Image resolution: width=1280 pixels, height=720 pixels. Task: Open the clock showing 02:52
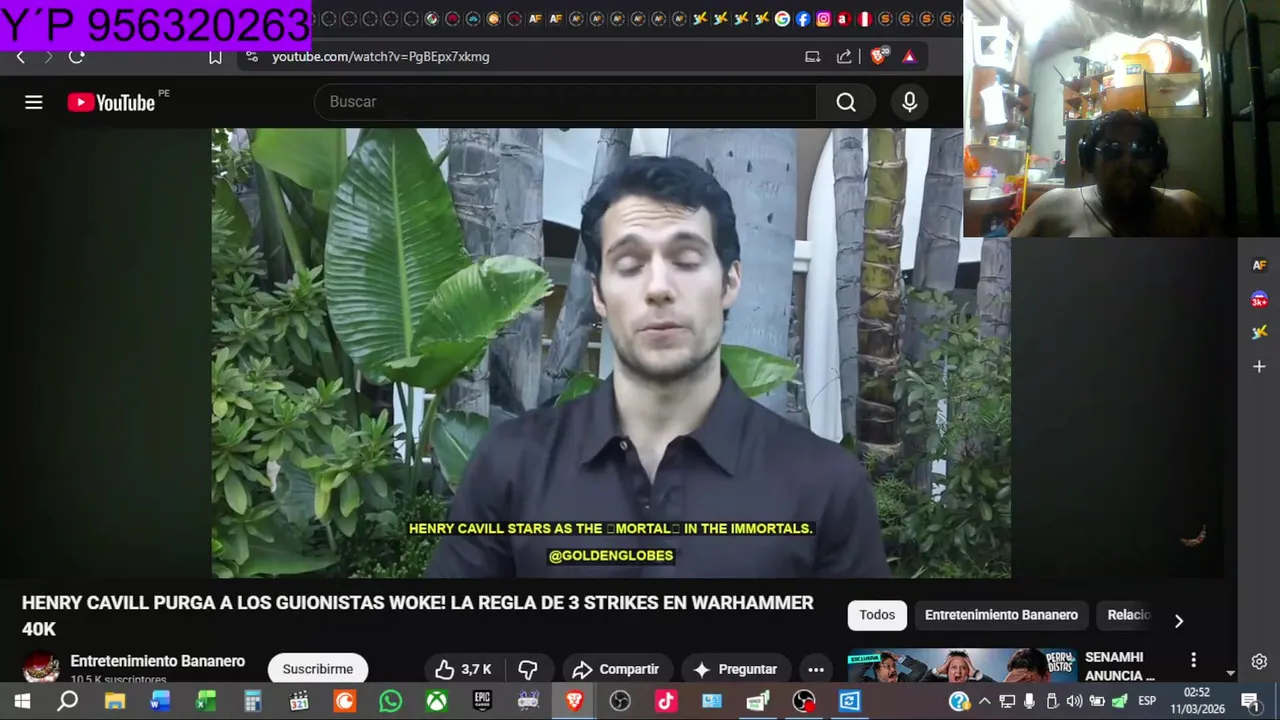[x=1197, y=701]
